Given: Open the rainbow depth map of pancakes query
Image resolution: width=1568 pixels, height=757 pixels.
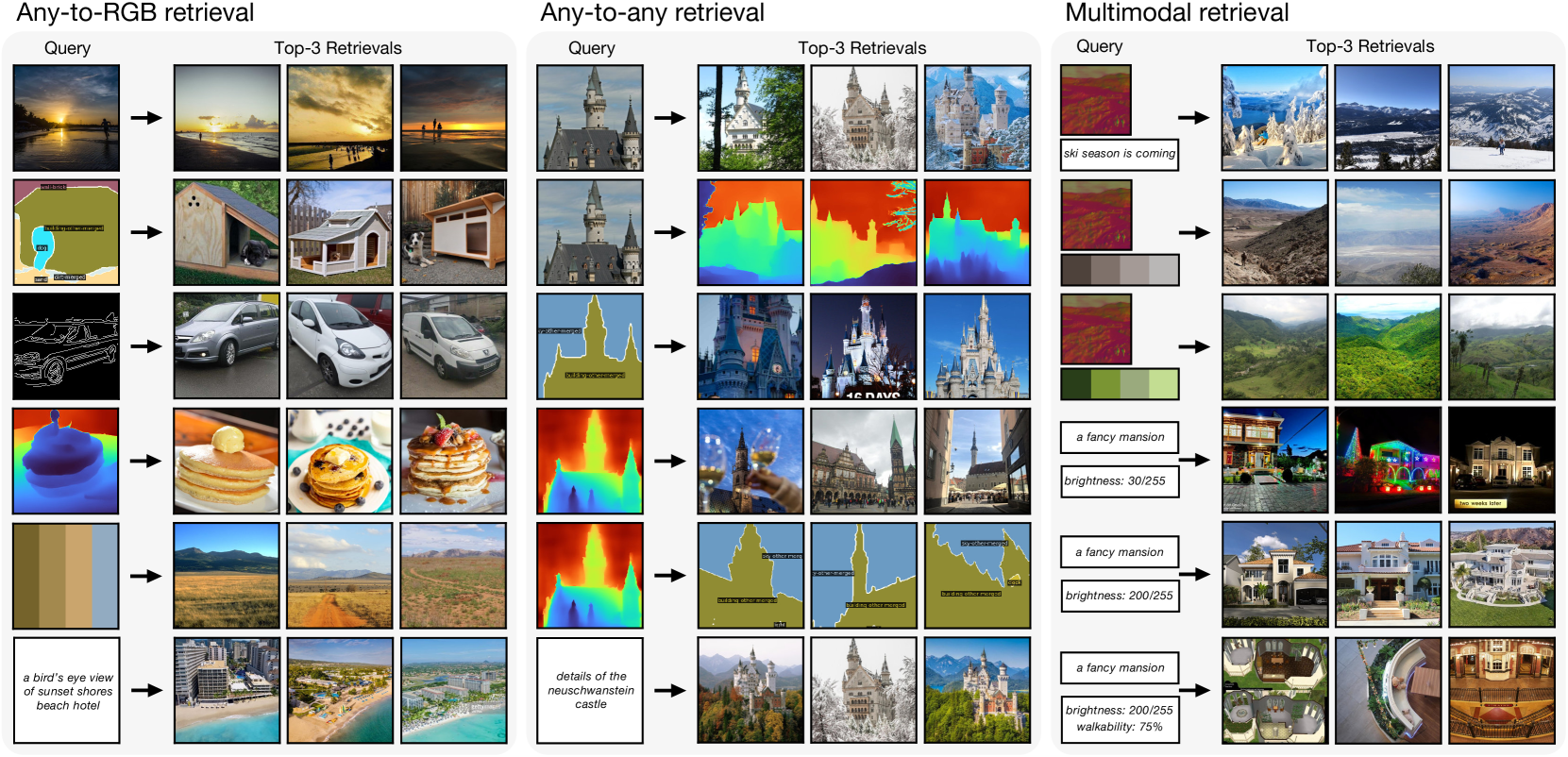Looking at the screenshot, I should coord(66,461).
